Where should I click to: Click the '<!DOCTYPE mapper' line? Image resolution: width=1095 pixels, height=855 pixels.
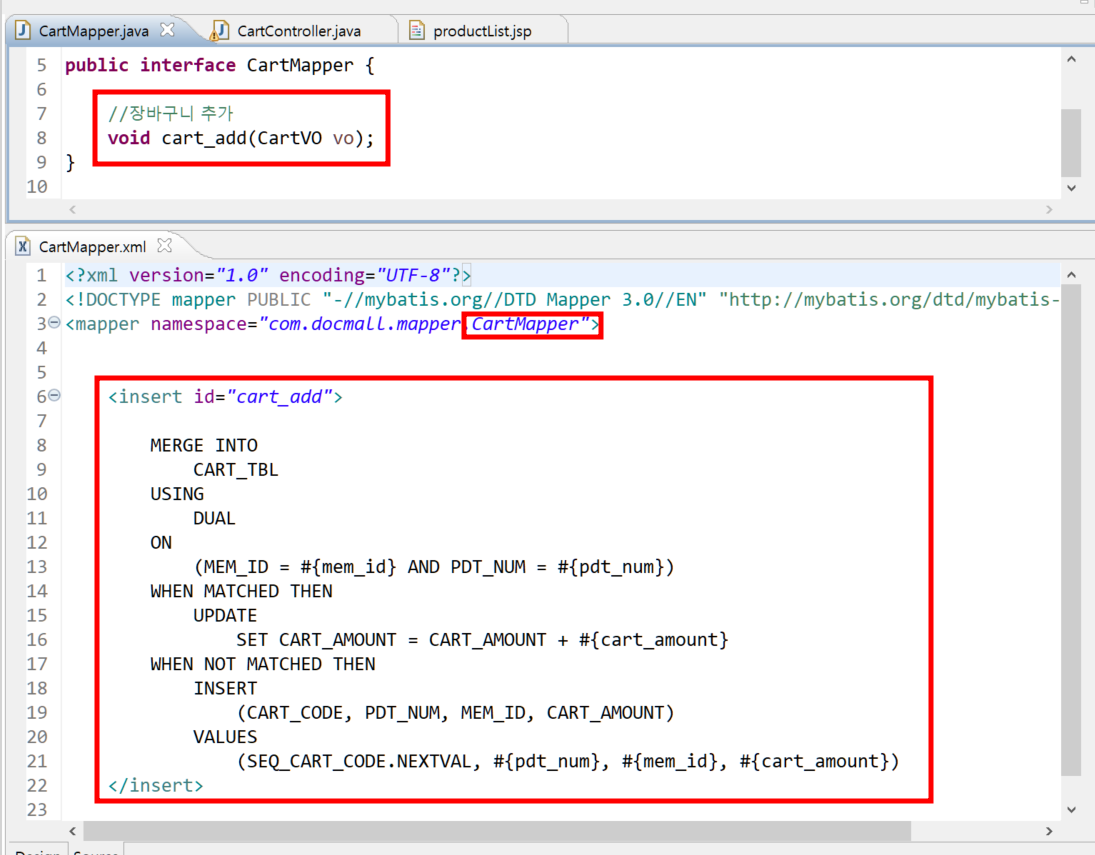point(562,300)
